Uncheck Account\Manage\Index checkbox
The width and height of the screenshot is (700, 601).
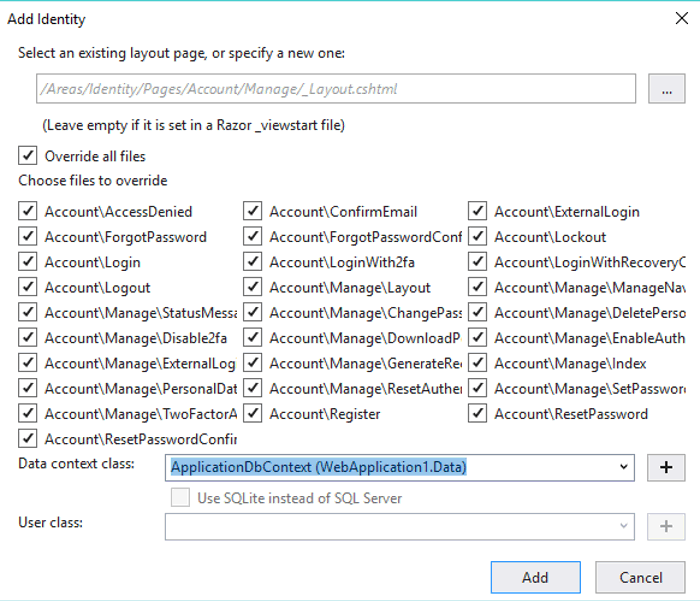tap(477, 363)
